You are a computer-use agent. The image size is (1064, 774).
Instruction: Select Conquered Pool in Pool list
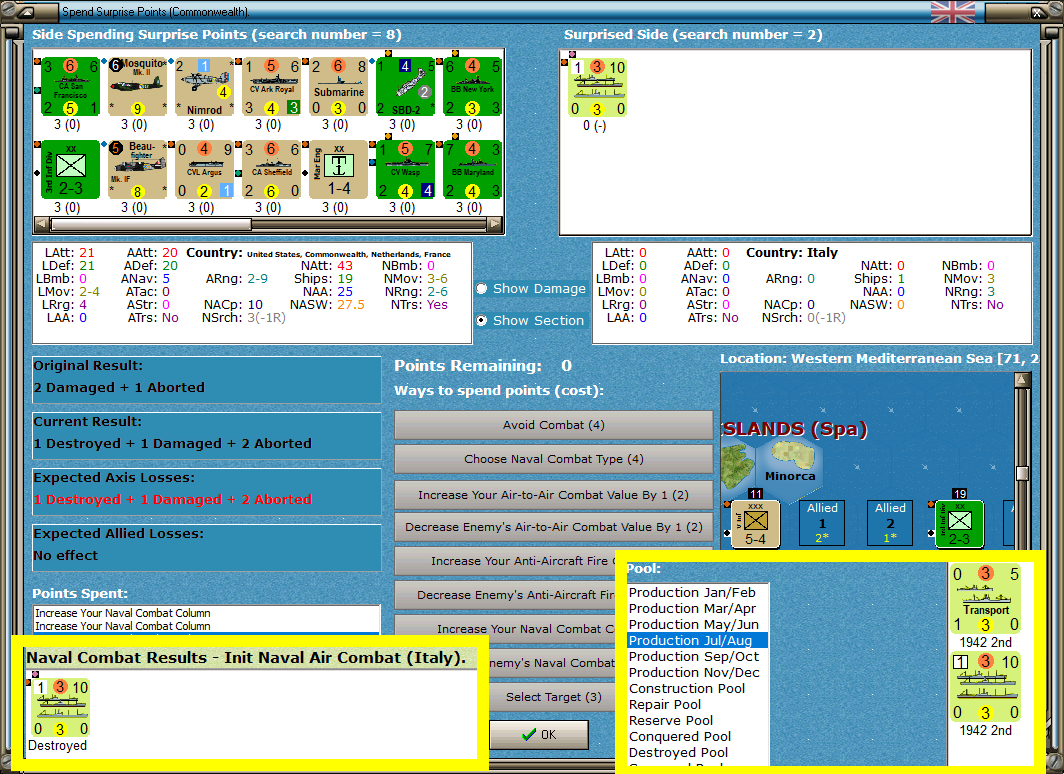tap(698, 737)
